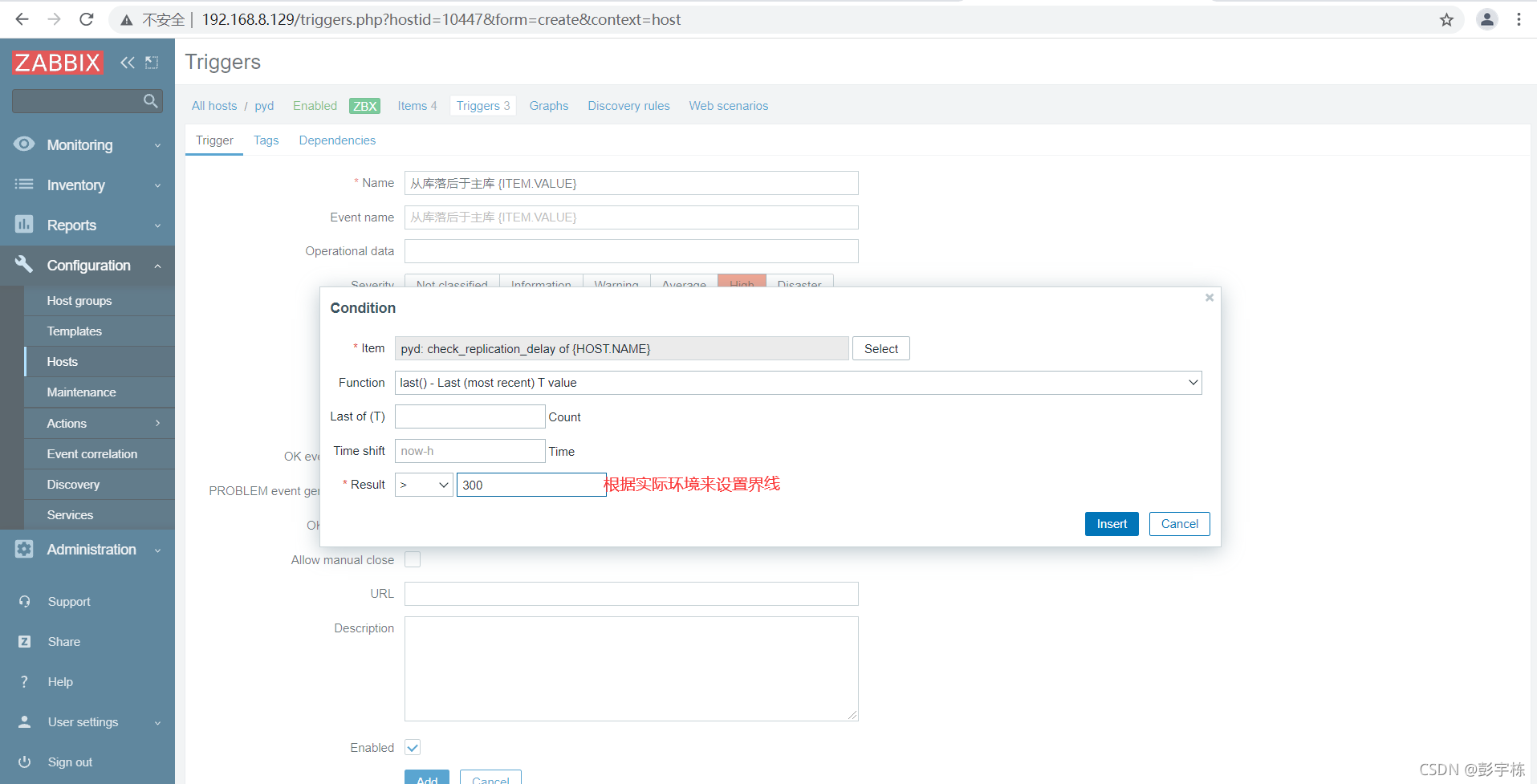
Task: Click the Configuration wrench icon
Action: pos(24,265)
